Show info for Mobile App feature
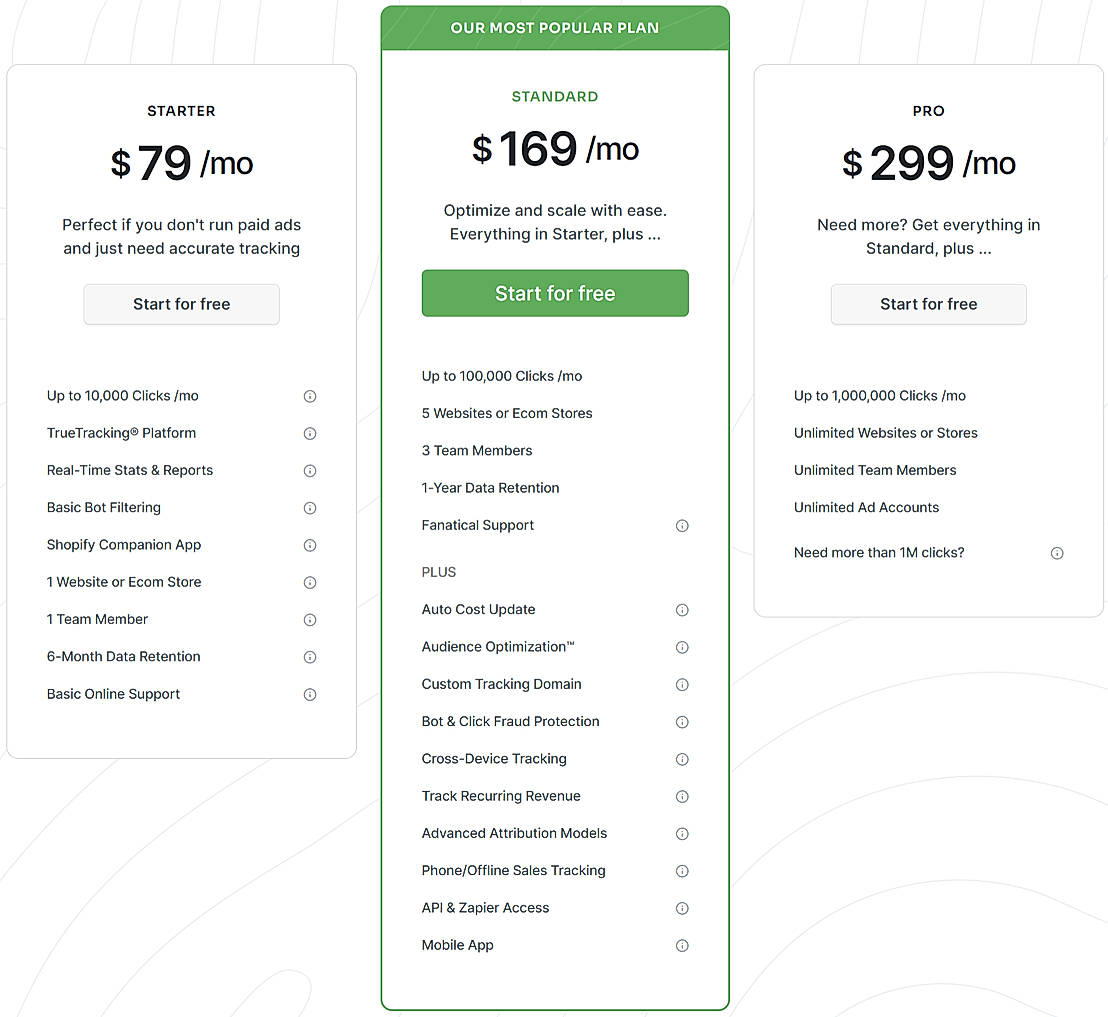Viewport: 1108px width, 1017px height. [682, 946]
